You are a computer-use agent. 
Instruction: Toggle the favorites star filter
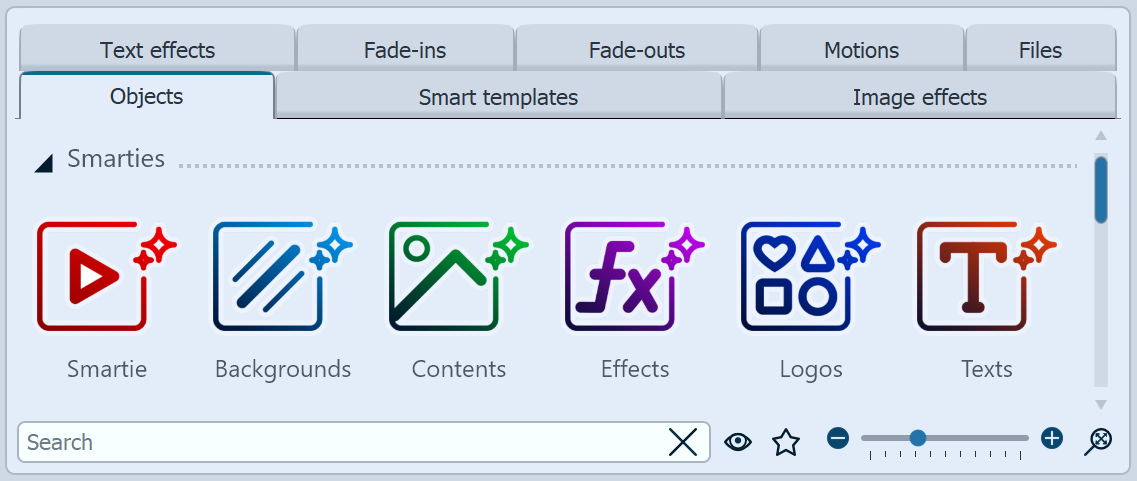coord(786,442)
